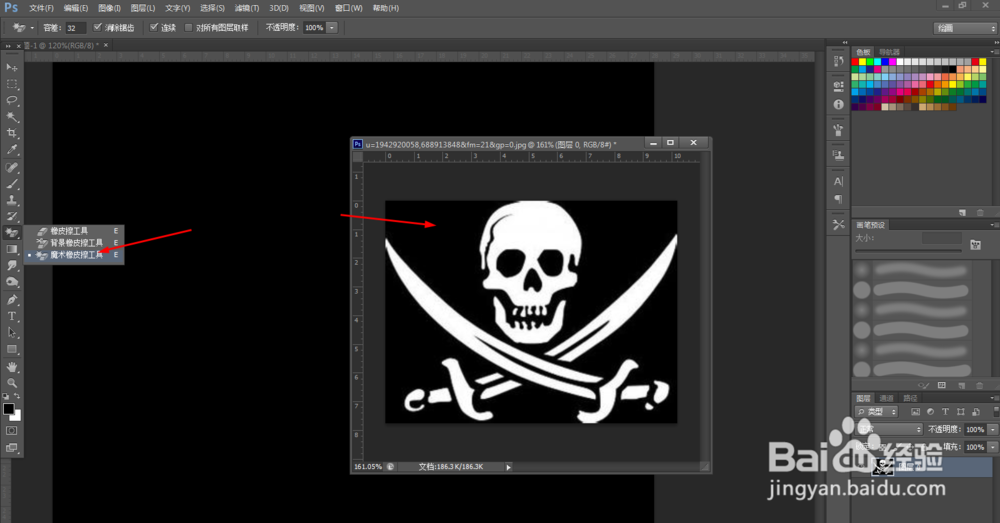The width and height of the screenshot is (1000, 523).
Task: Open the 文件(F) menu
Action: [x=41, y=8]
